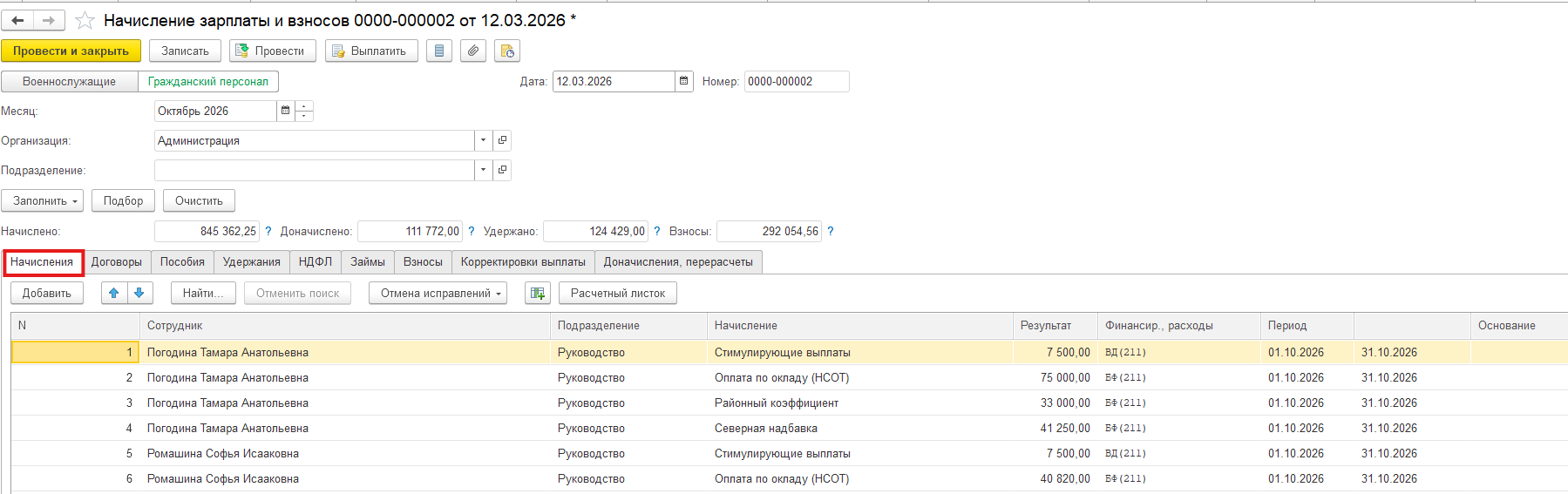
Task: Click the Период column header
Action: 1307,326
